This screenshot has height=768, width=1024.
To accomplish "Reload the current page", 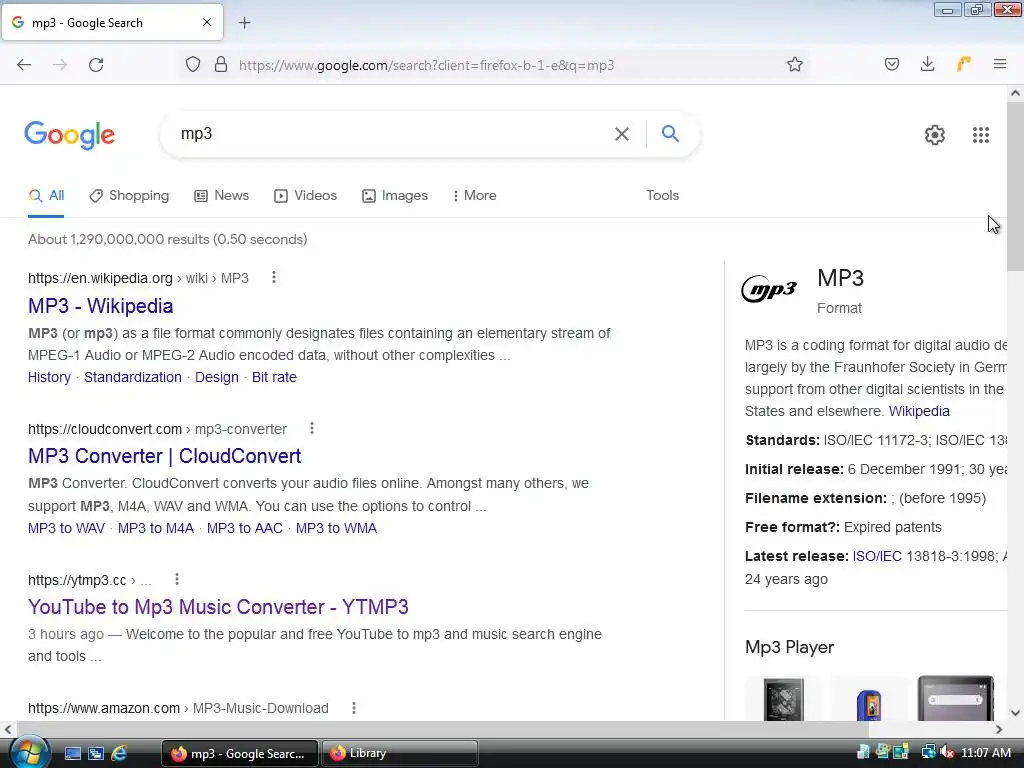I will click(x=96, y=65).
